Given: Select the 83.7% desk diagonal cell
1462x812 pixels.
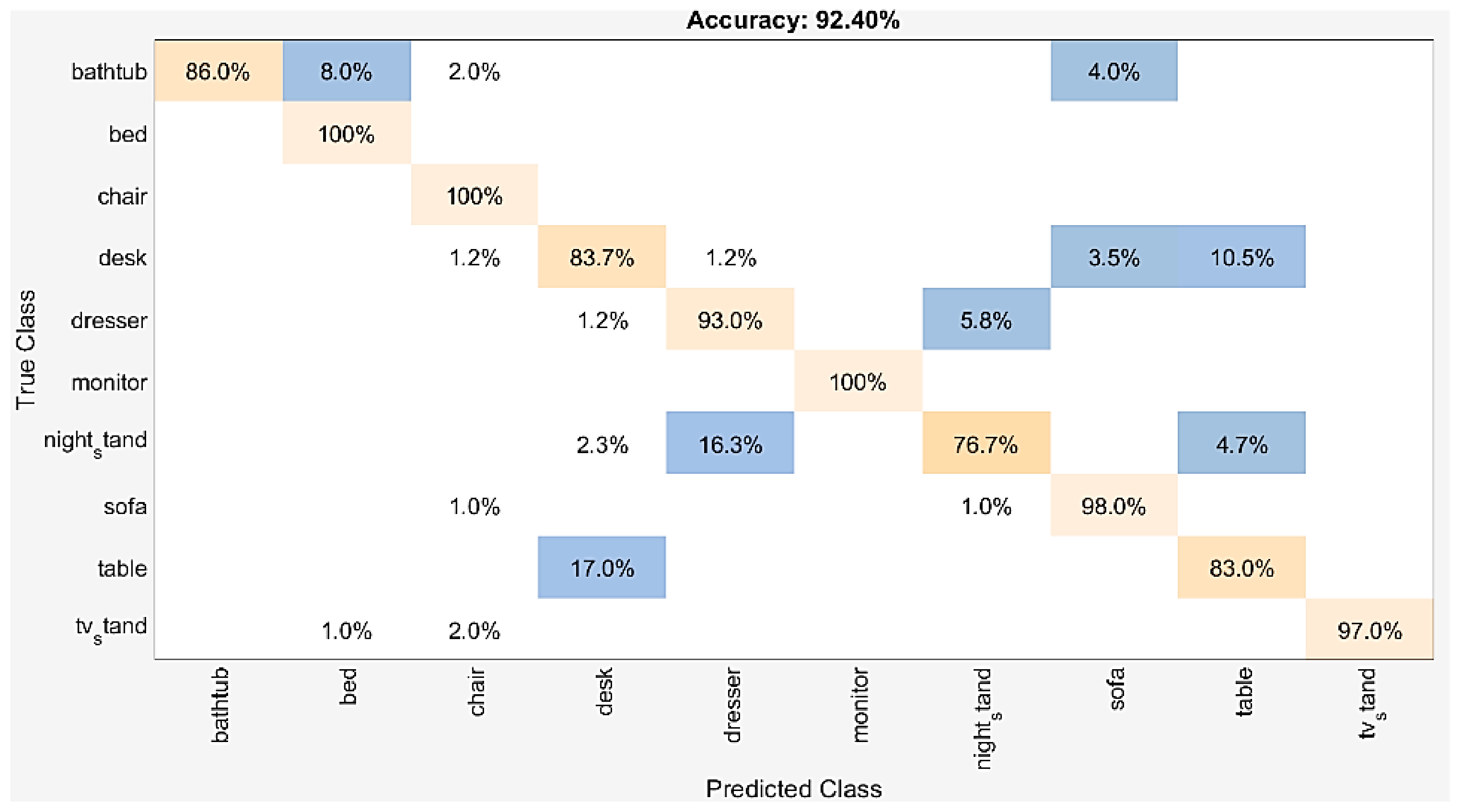Looking at the screenshot, I should coord(602,257).
